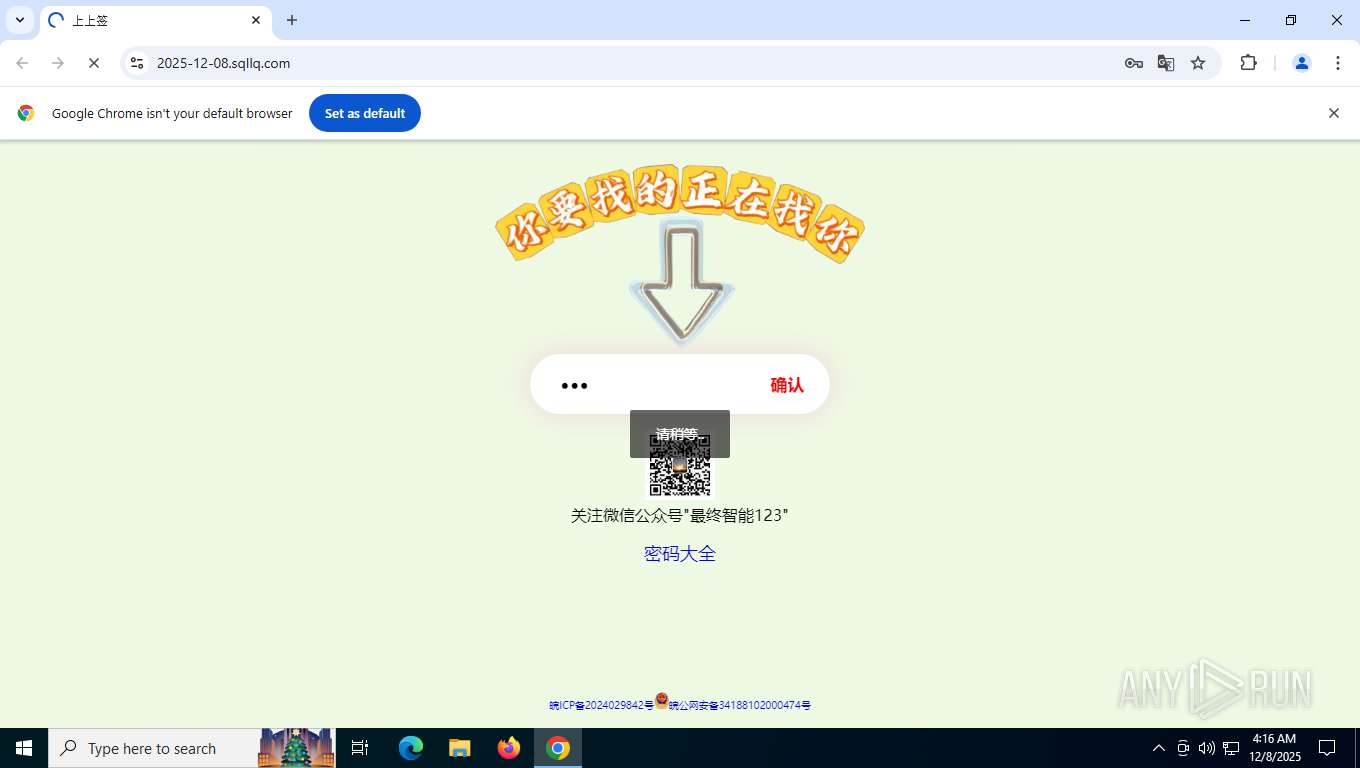Minimize the Chrome window

click(x=1245, y=20)
